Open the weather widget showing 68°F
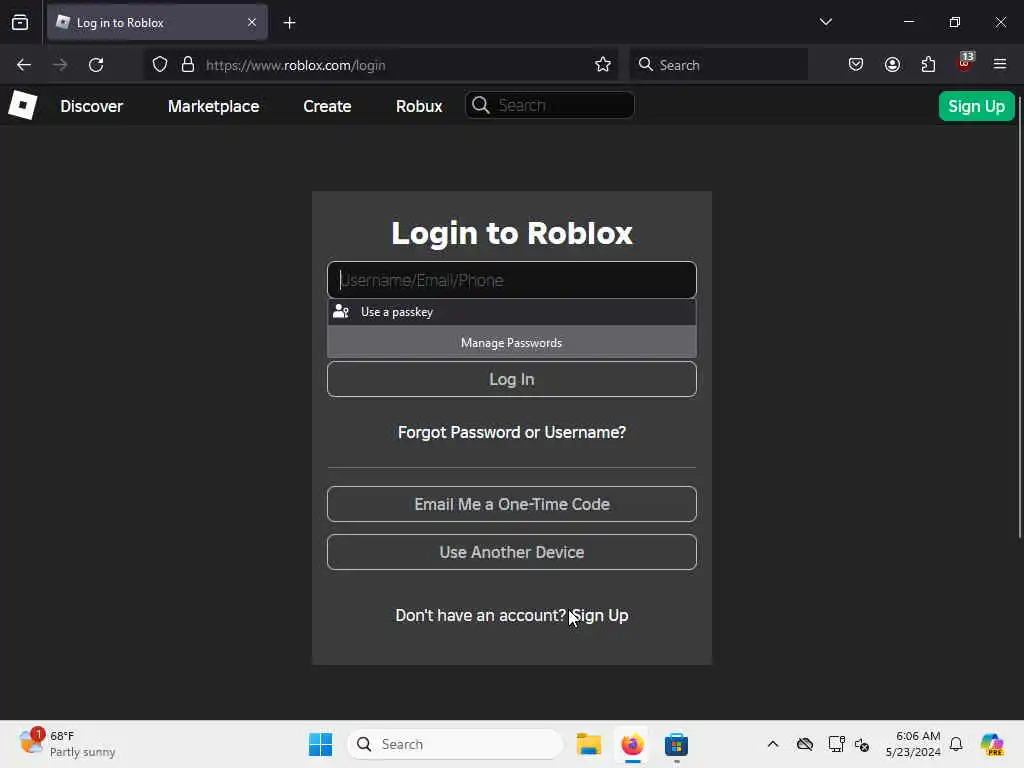 [x=67, y=744]
